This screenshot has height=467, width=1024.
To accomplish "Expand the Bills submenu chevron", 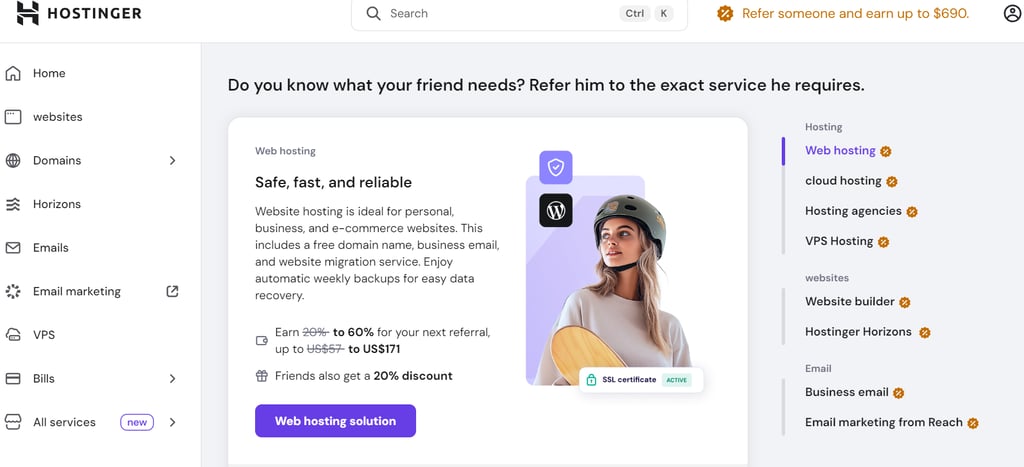I will (172, 379).
